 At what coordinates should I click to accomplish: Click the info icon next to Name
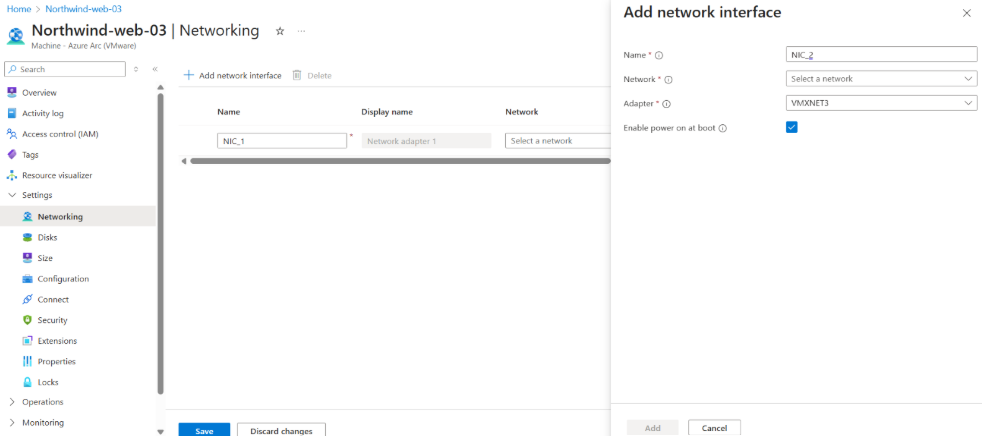pos(659,55)
